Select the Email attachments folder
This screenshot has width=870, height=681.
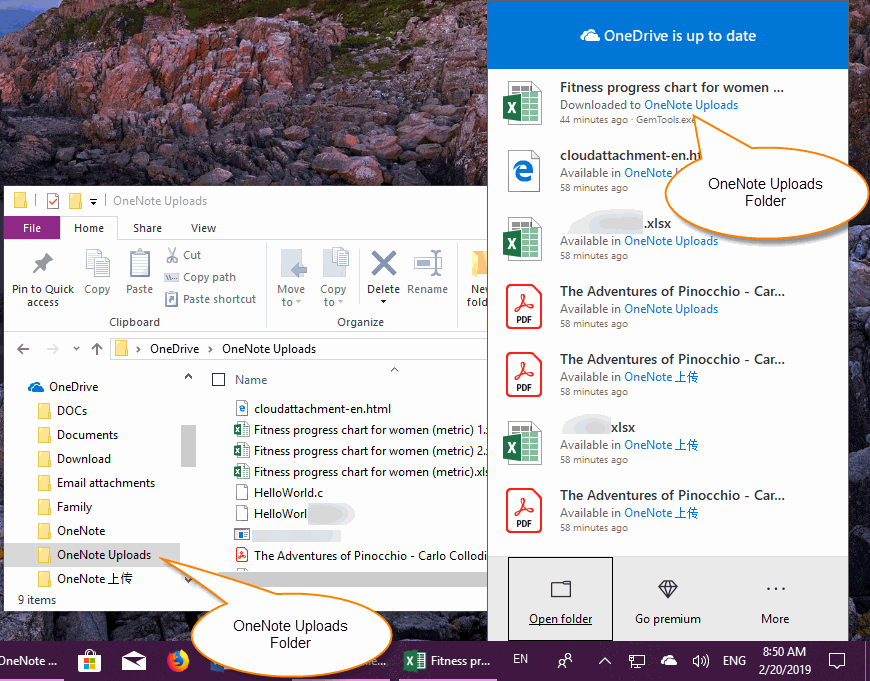point(97,483)
